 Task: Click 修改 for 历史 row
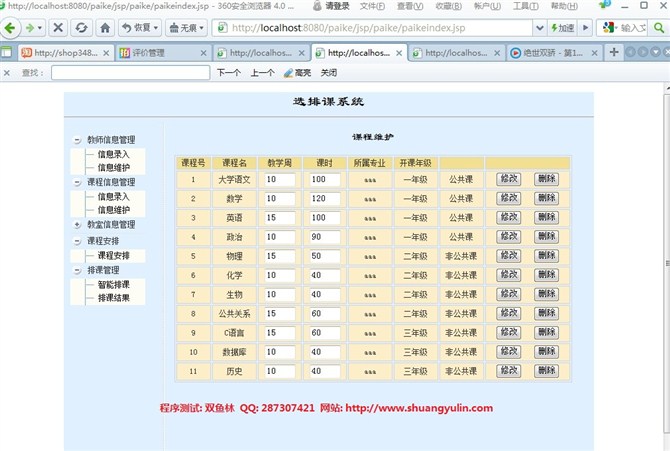(x=508, y=371)
